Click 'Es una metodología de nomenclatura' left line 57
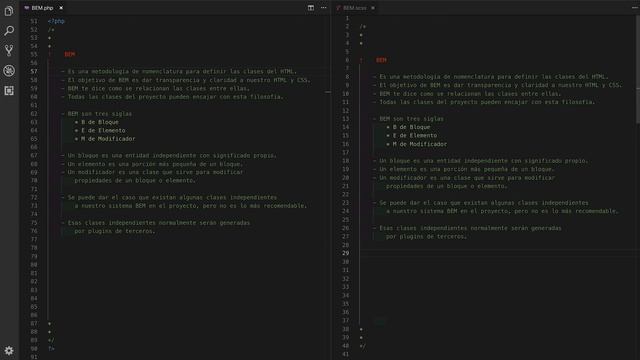 (x=125, y=71)
